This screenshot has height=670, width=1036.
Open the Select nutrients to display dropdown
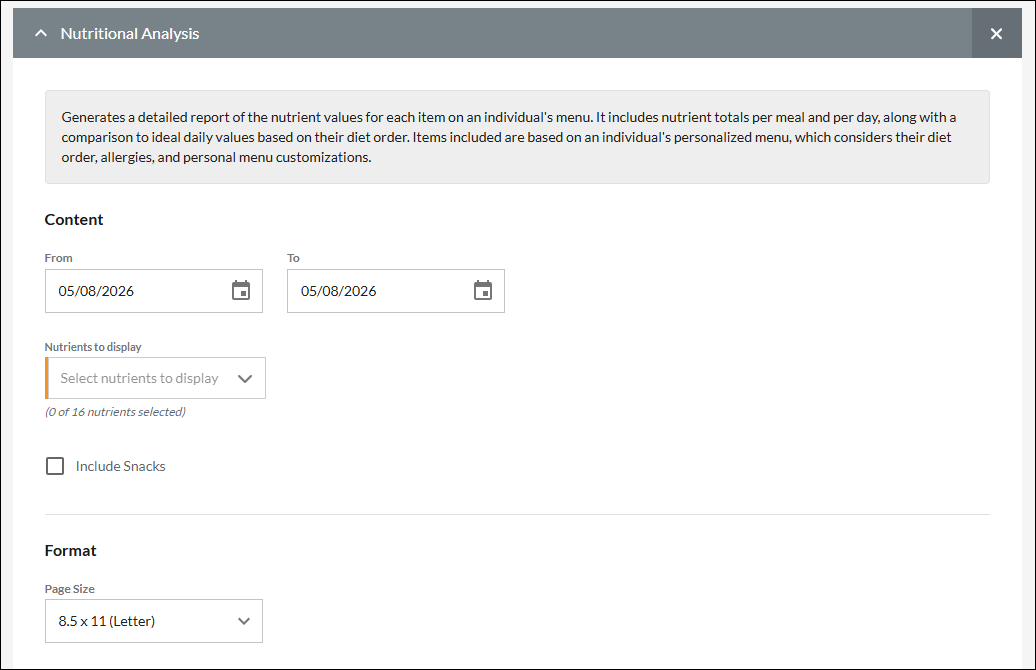155,378
